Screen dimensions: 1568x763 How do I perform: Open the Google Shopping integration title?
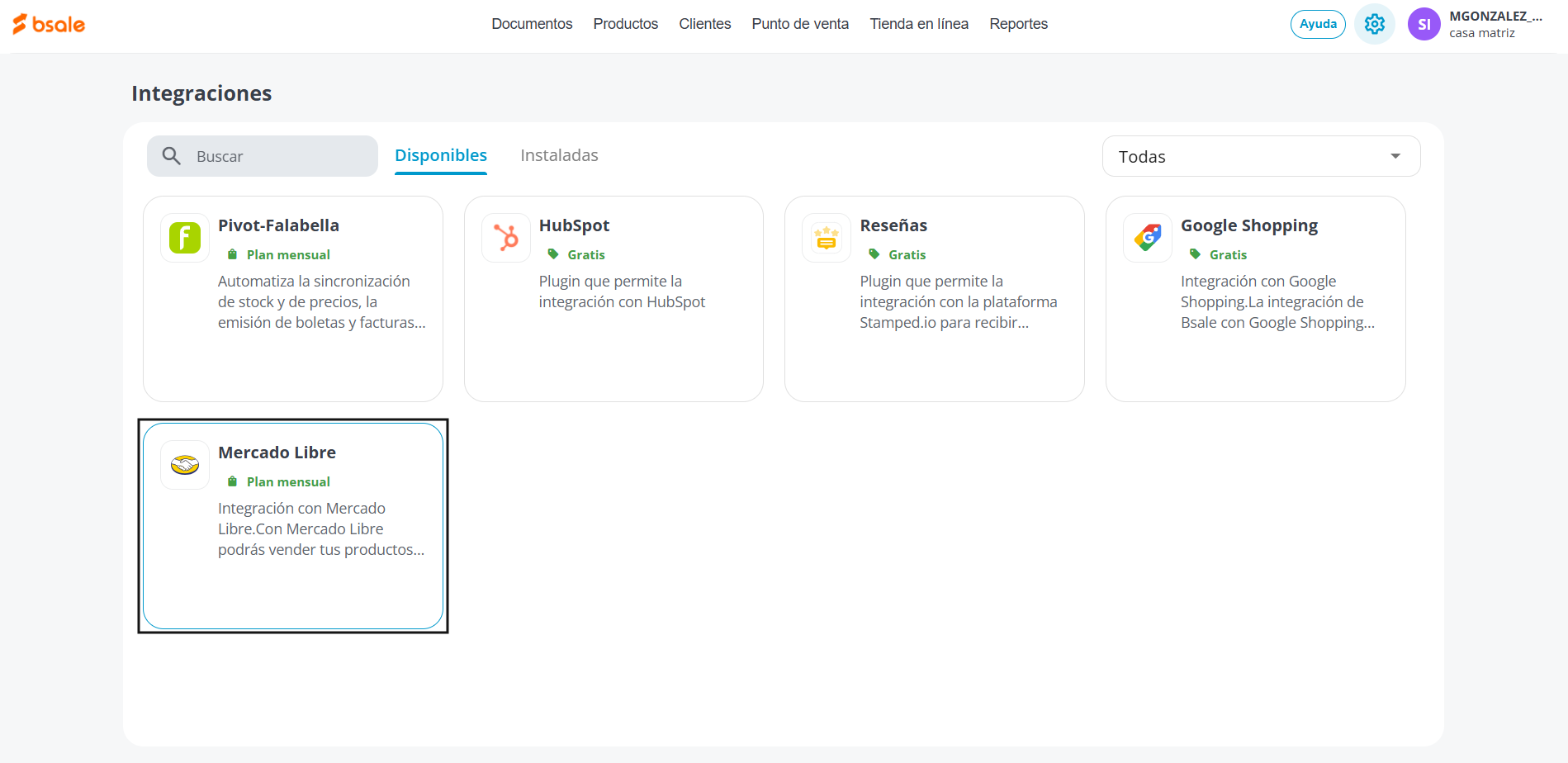1249,225
